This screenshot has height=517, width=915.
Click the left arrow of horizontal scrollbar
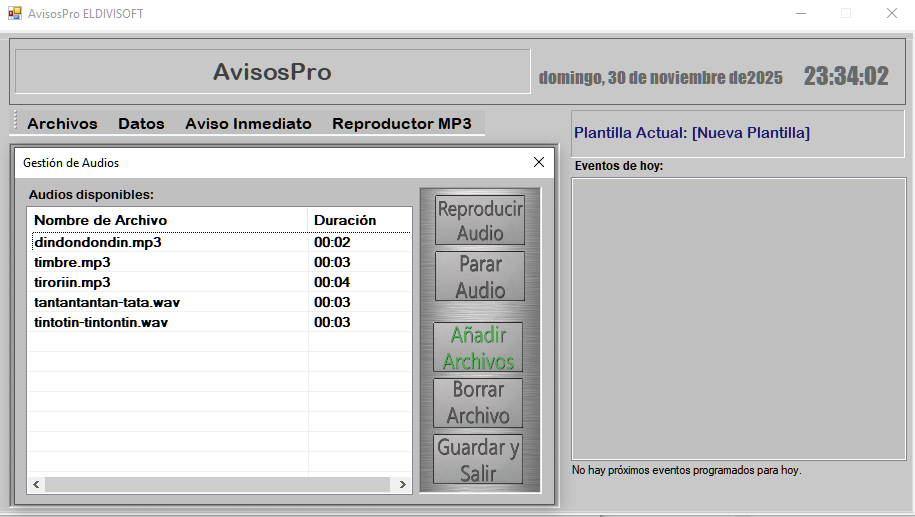(36, 484)
